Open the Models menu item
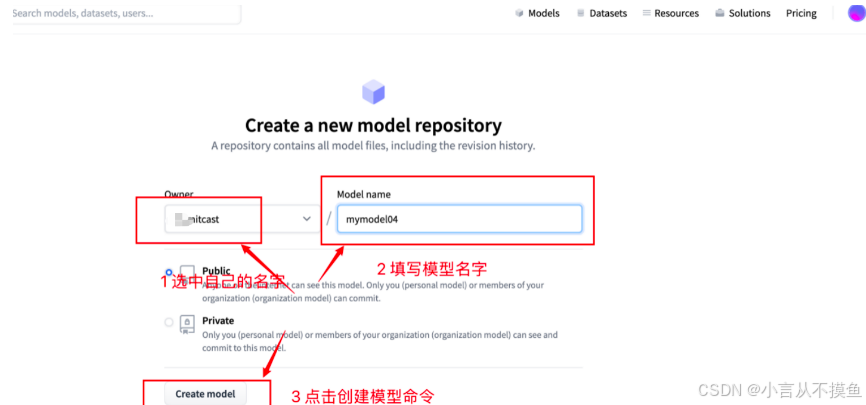This screenshot has height=405, width=866. [537, 13]
